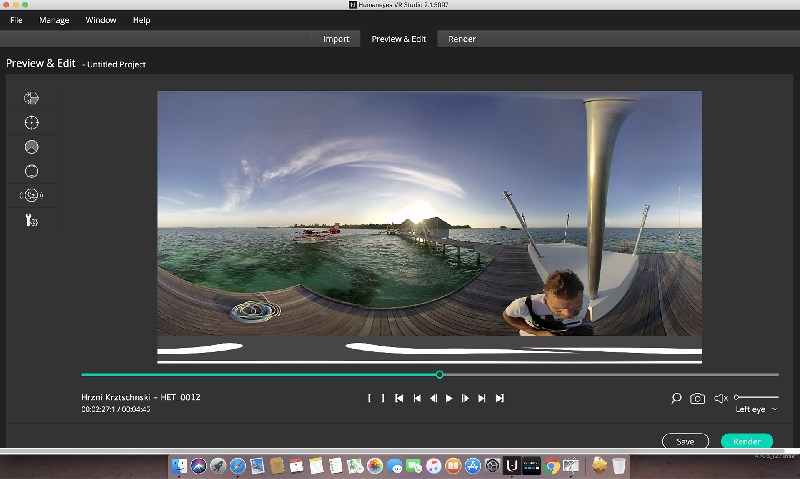Jump to the end of the clip
This screenshot has width=800, height=479.
[x=500, y=398]
